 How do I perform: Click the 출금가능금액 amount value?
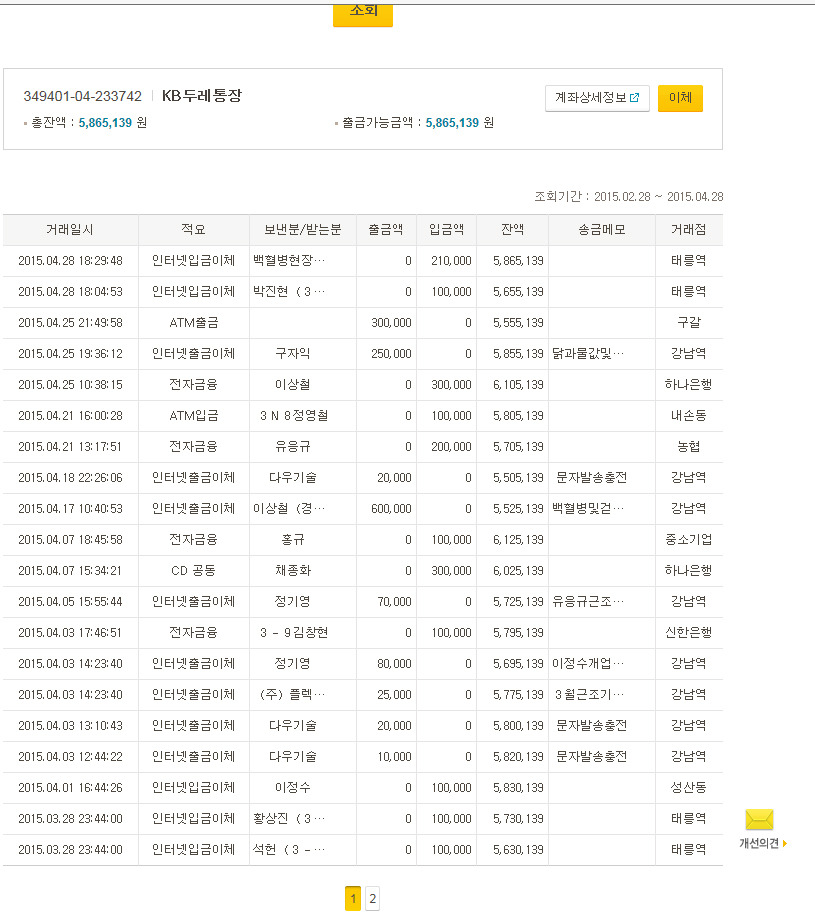click(x=452, y=123)
